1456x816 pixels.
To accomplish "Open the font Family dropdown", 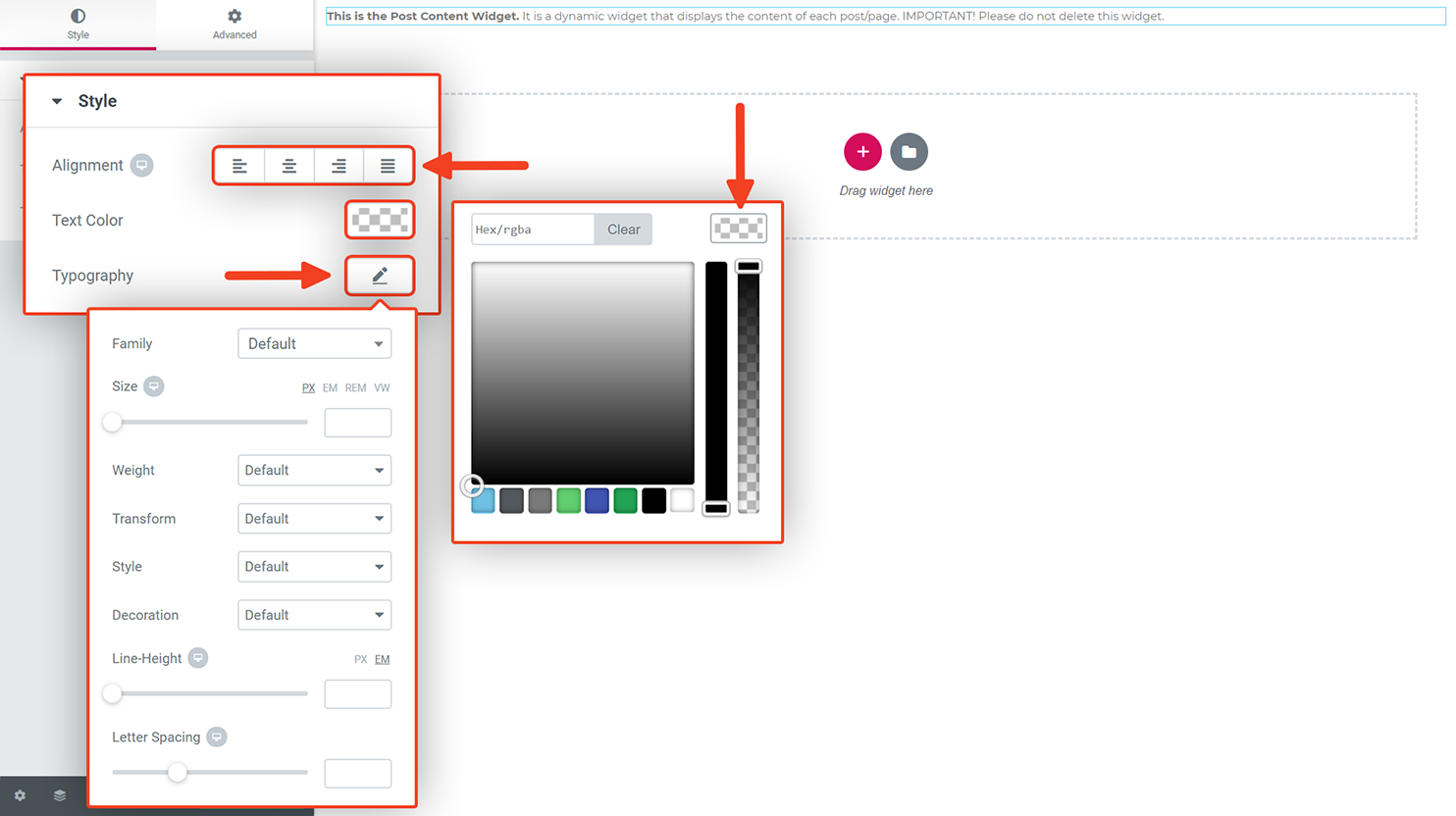I will (314, 343).
